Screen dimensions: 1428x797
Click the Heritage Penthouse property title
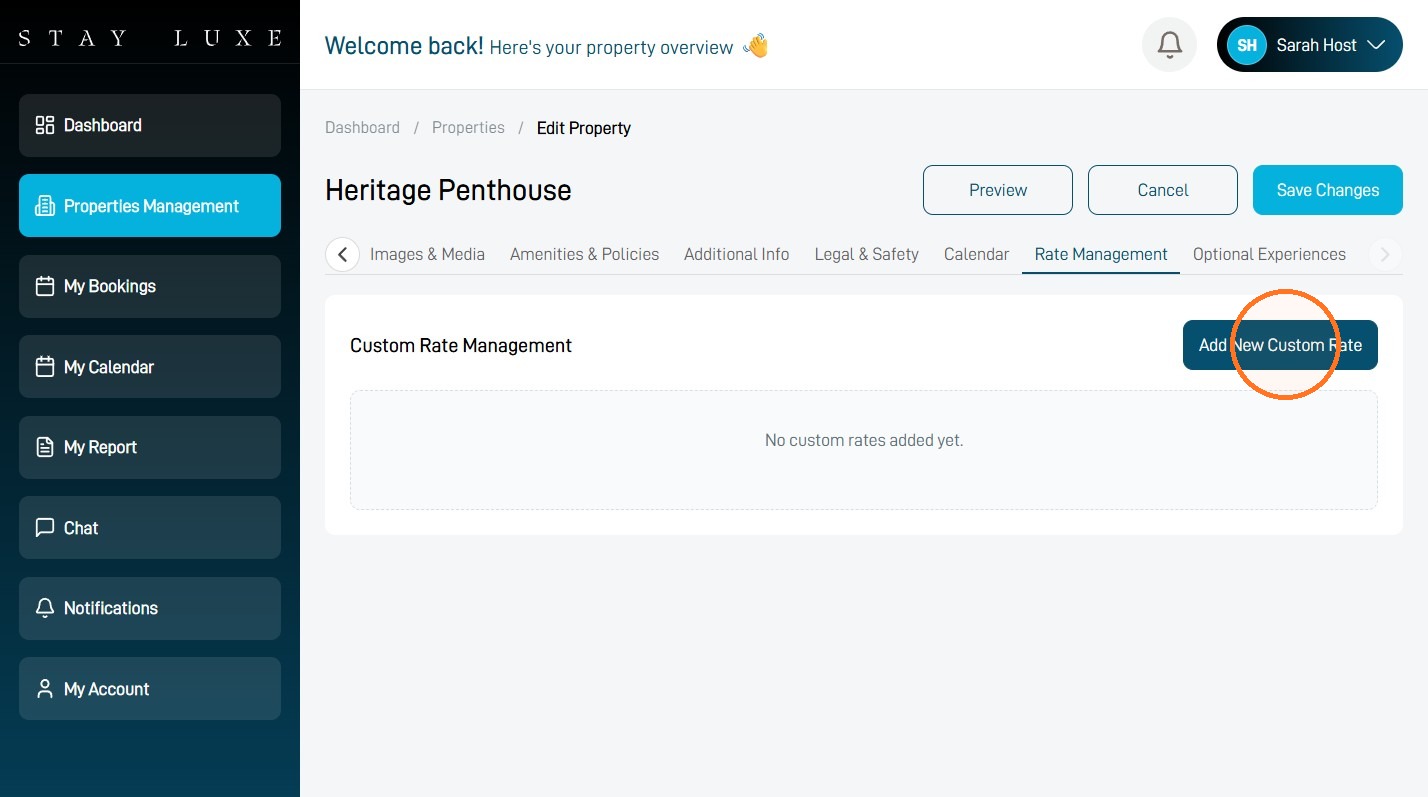tap(448, 190)
